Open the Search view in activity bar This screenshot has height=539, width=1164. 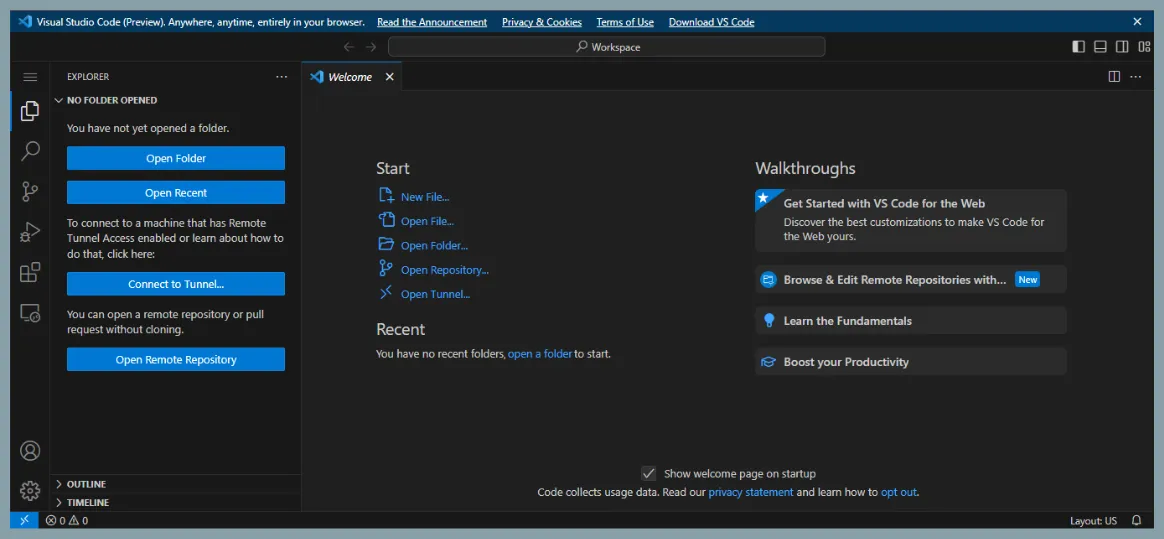tap(30, 151)
